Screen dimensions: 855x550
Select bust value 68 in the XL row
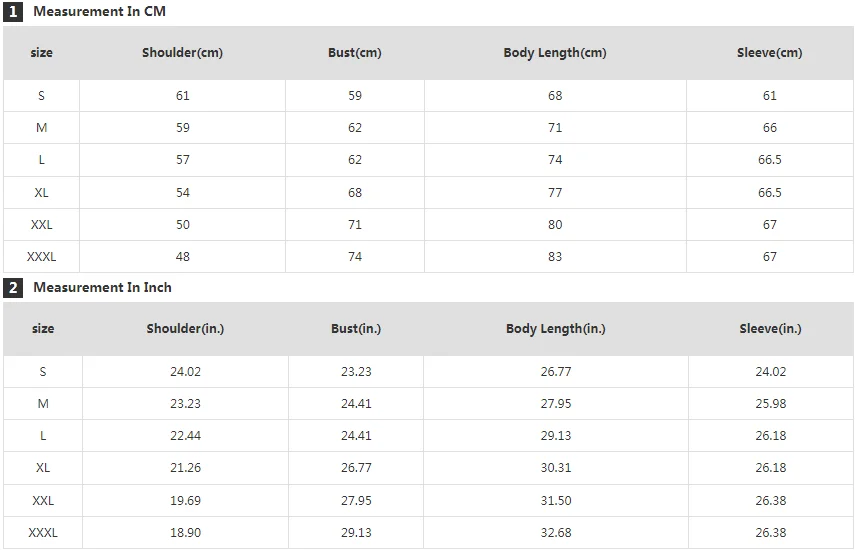pyautogui.click(x=355, y=193)
